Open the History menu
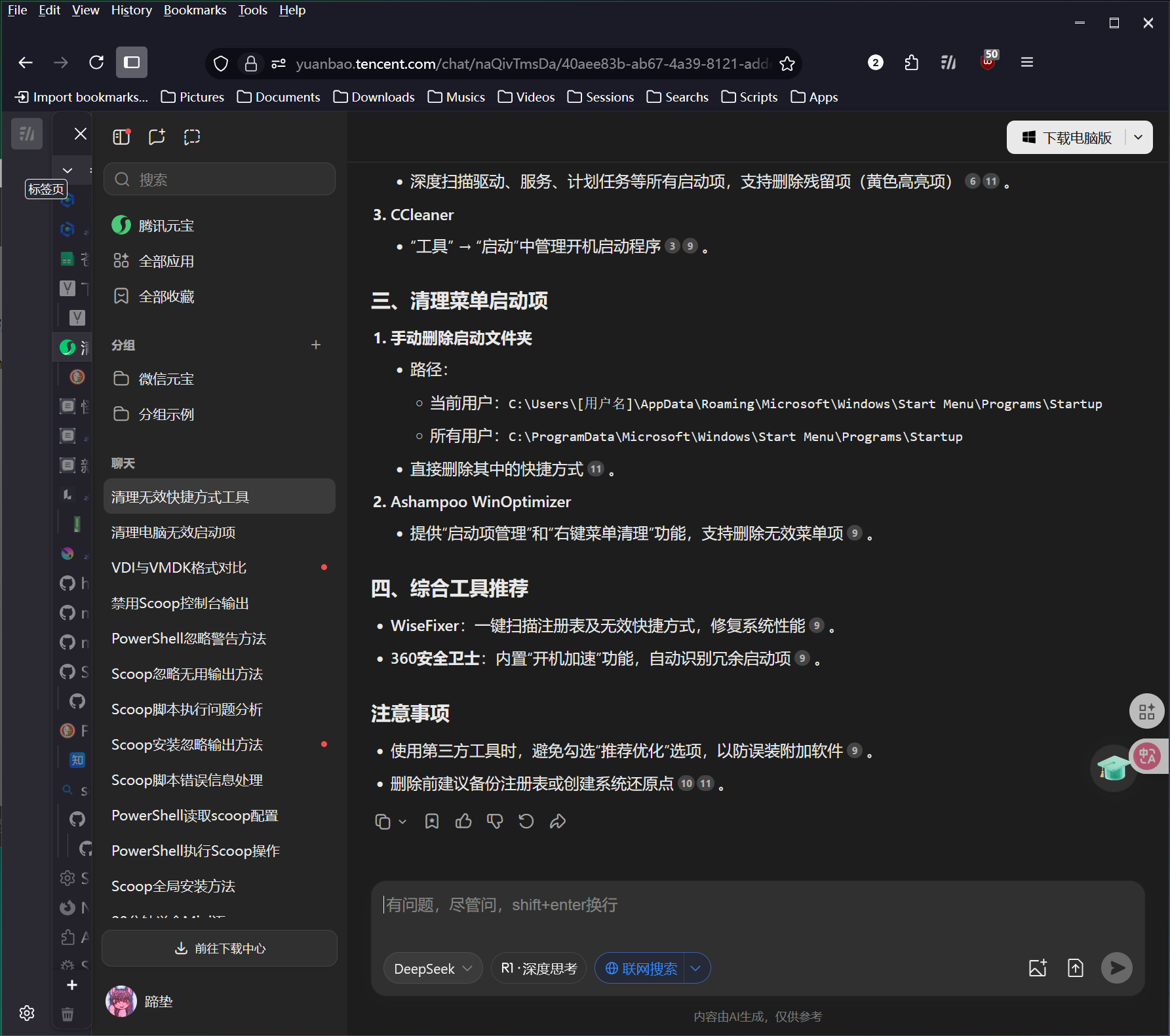This screenshot has height=1036, width=1170. 131,10
